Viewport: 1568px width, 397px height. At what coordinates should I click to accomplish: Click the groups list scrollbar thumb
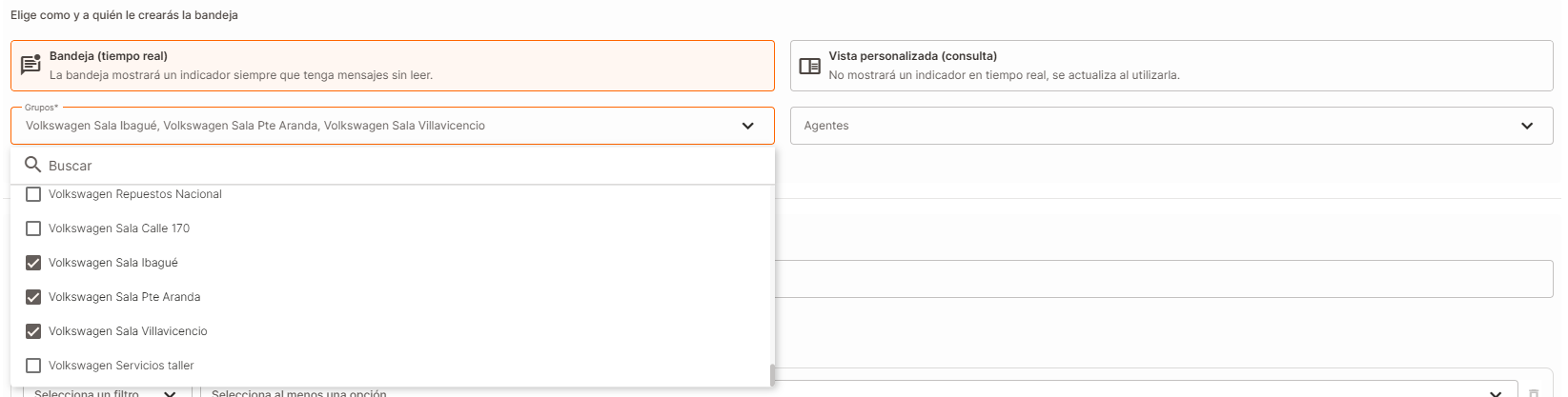coord(772,375)
